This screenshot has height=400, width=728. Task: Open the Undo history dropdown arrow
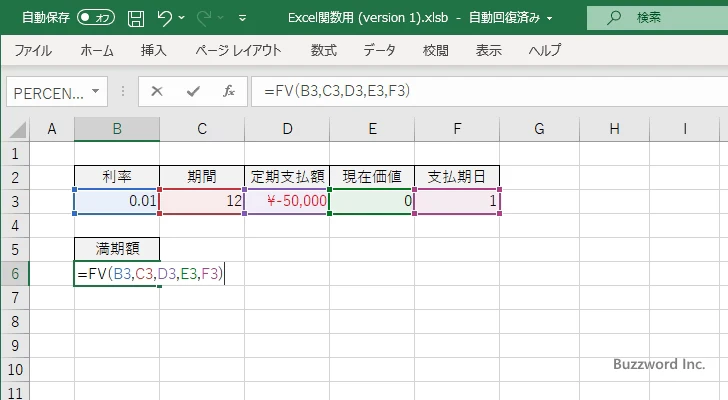point(182,18)
